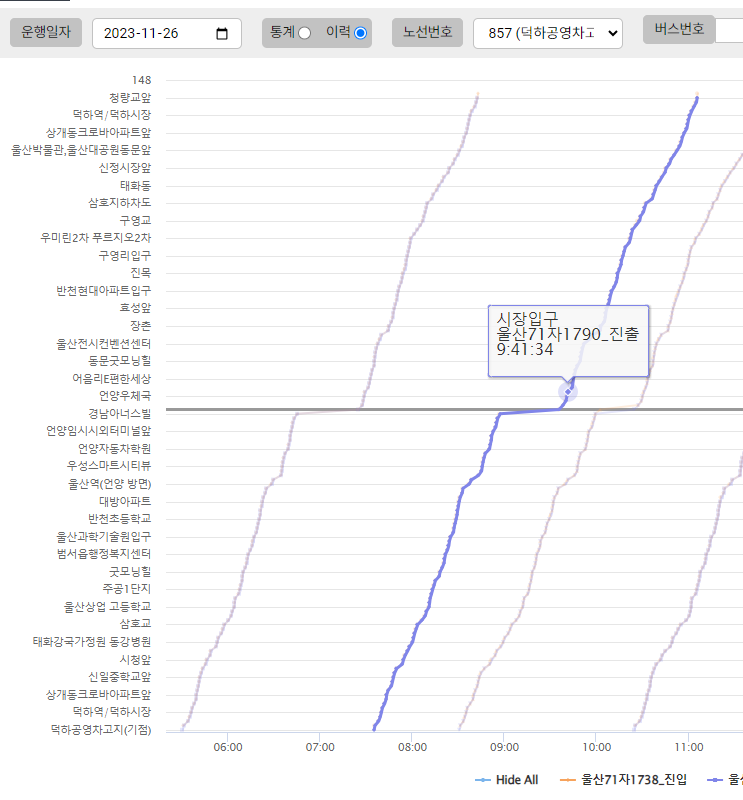This screenshot has width=743, height=800.
Task: Click the 10:00 time axis label
Action: [x=596, y=746]
